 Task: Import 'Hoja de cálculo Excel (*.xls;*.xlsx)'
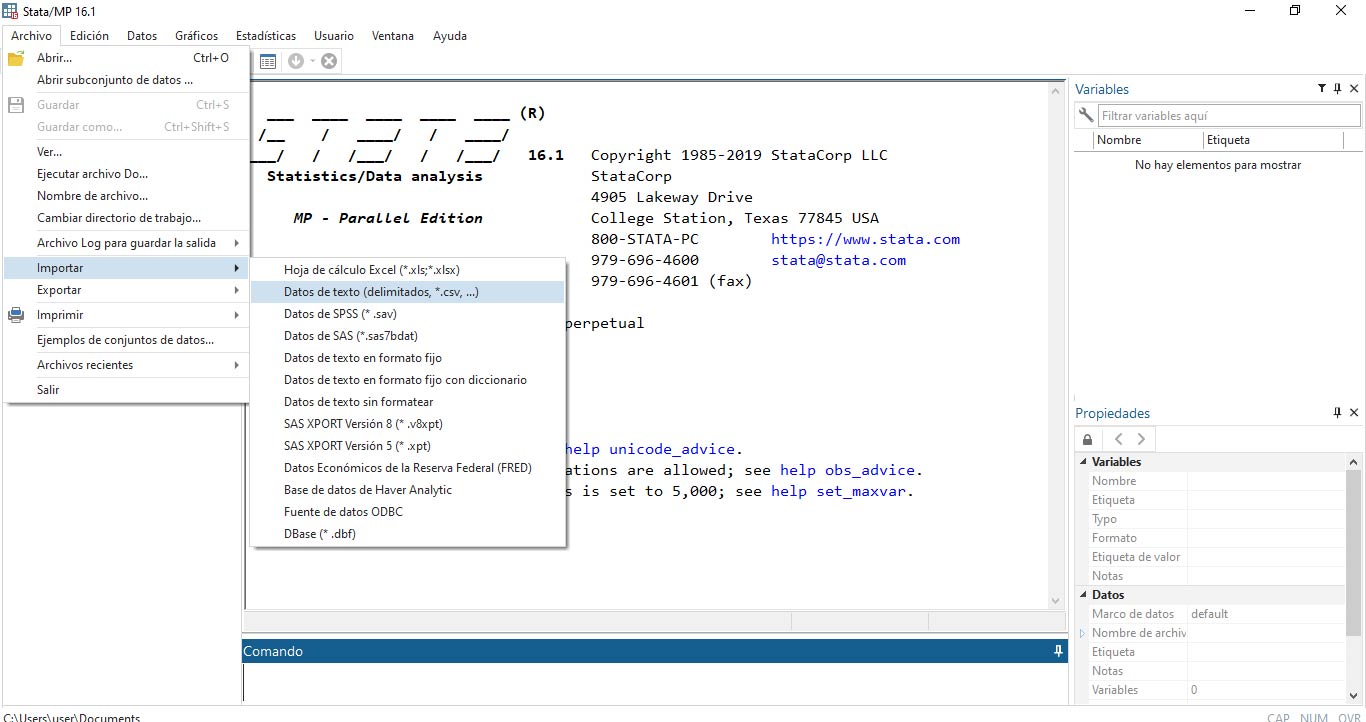[408, 270]
